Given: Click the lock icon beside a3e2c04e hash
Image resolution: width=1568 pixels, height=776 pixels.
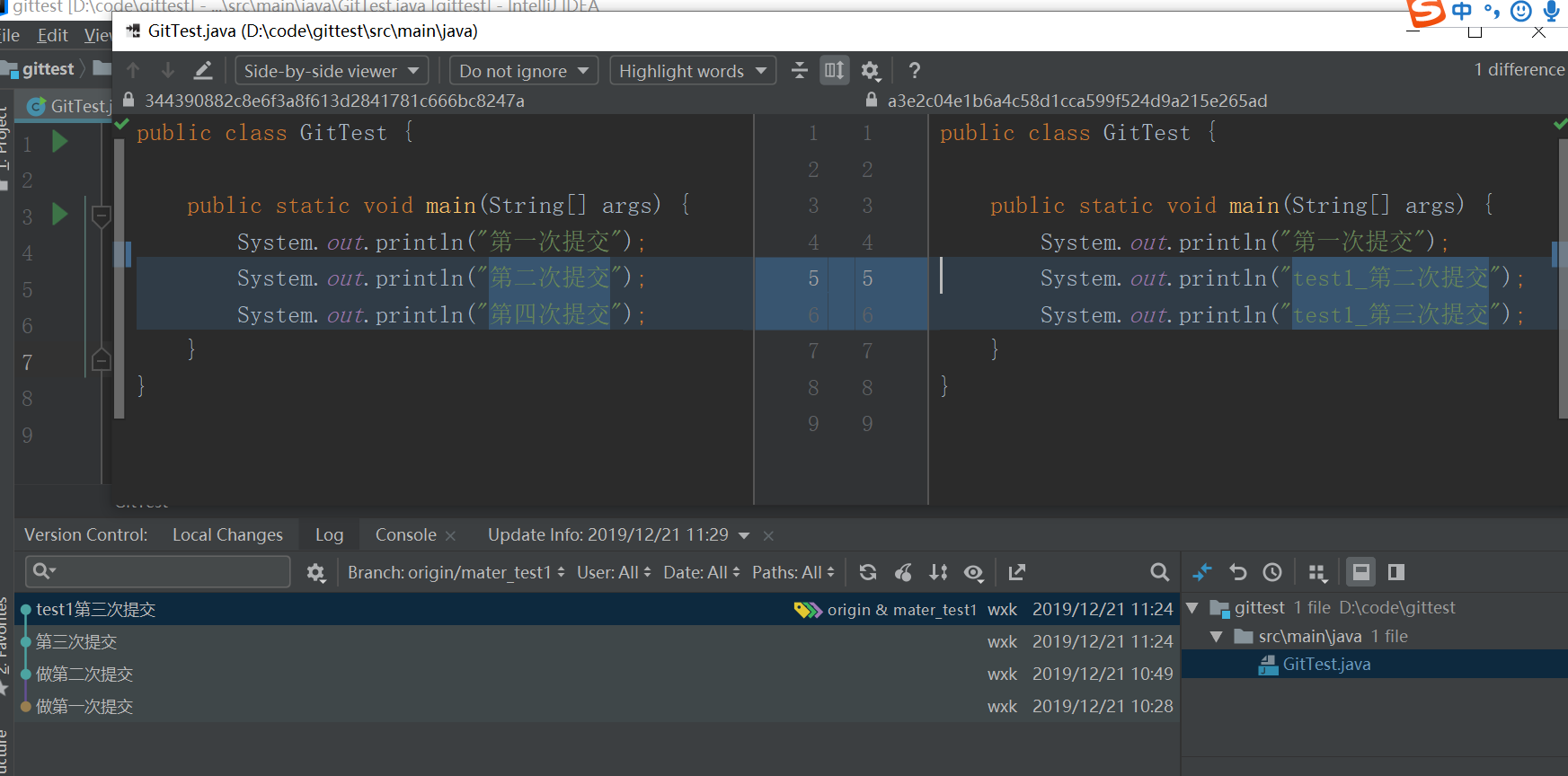Looking at the screenshot, I should [871, 100].
